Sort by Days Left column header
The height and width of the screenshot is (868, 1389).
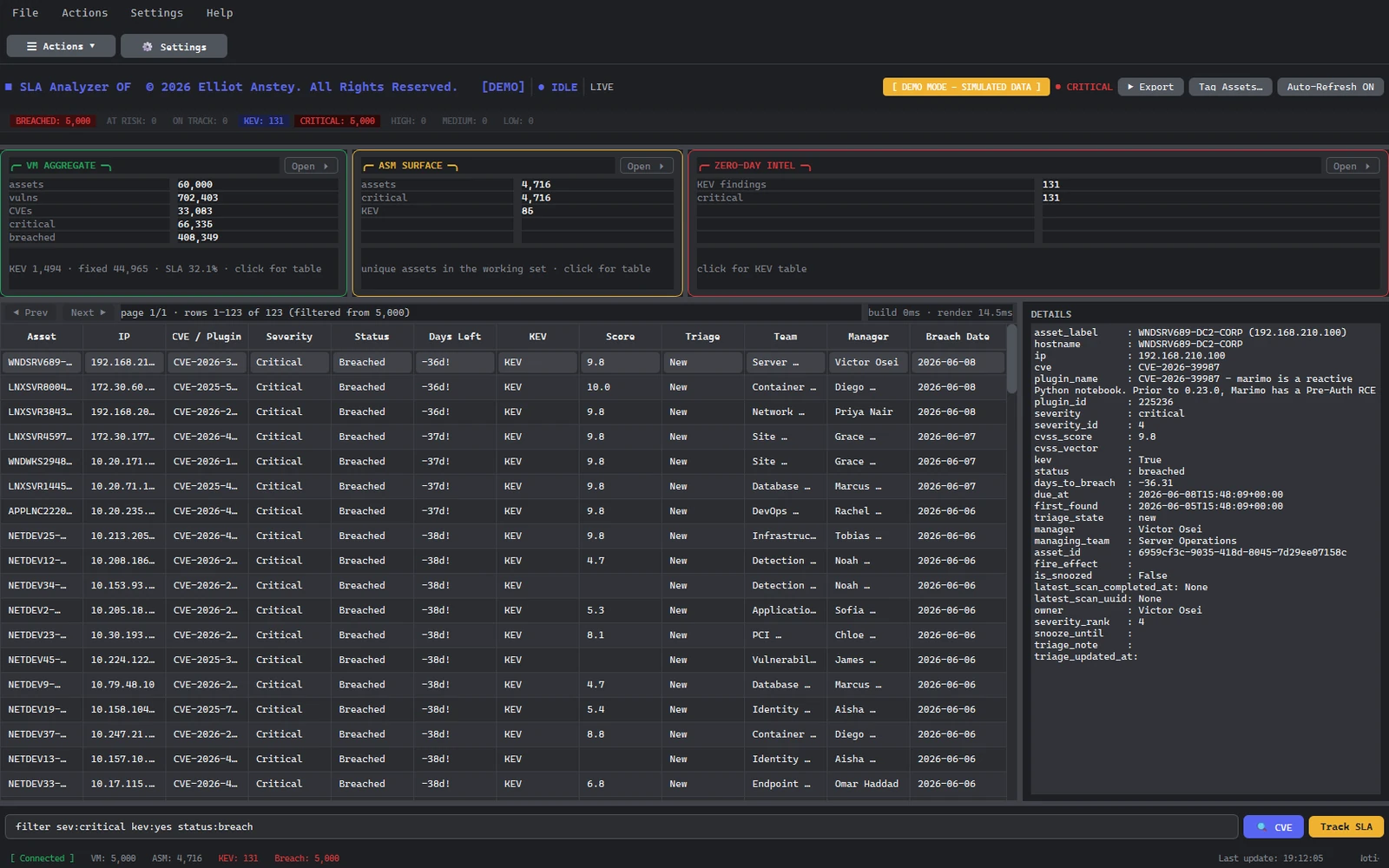pos(454,337)
